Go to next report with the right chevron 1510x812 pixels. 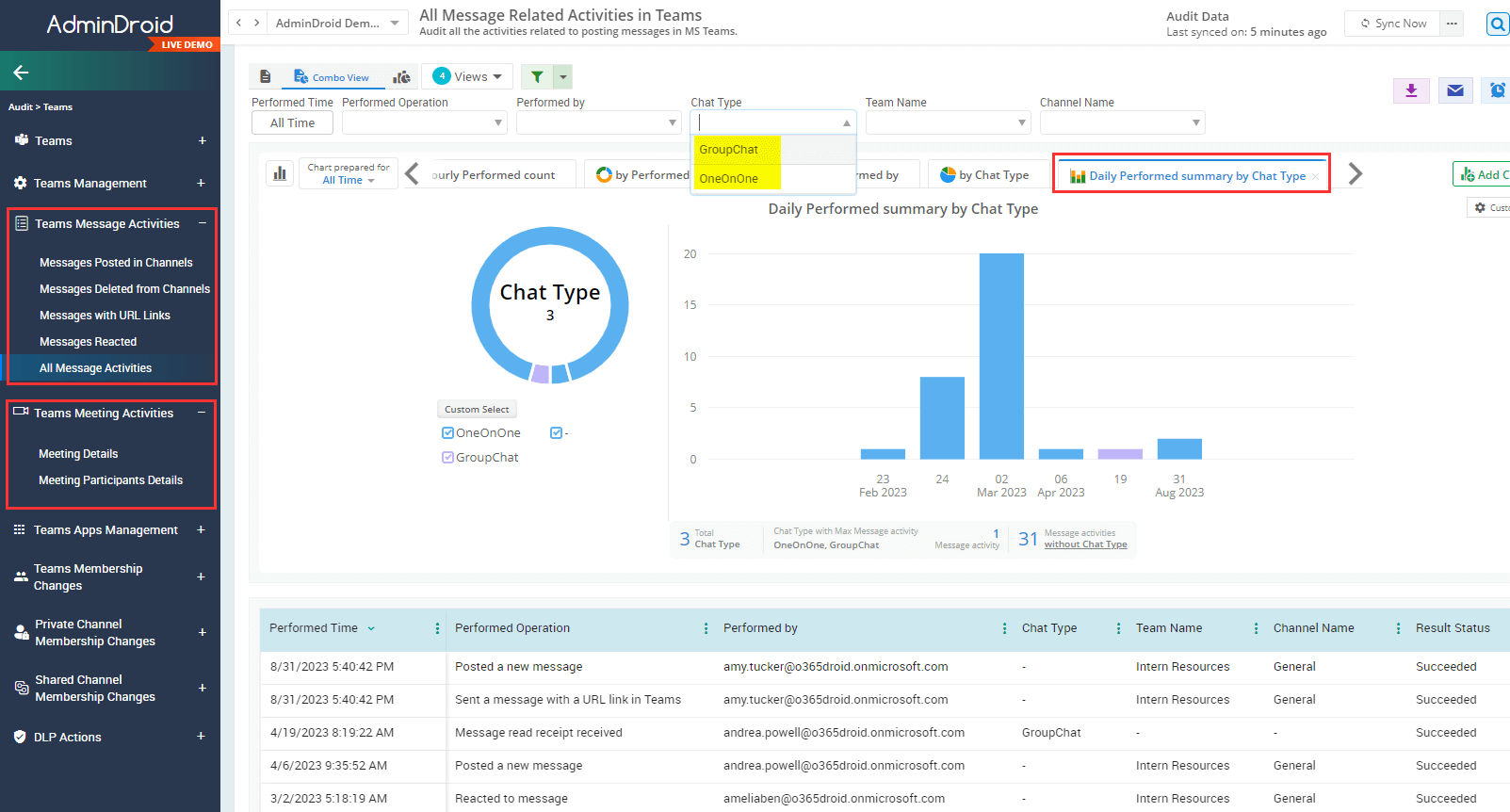(x=256, y=23)
